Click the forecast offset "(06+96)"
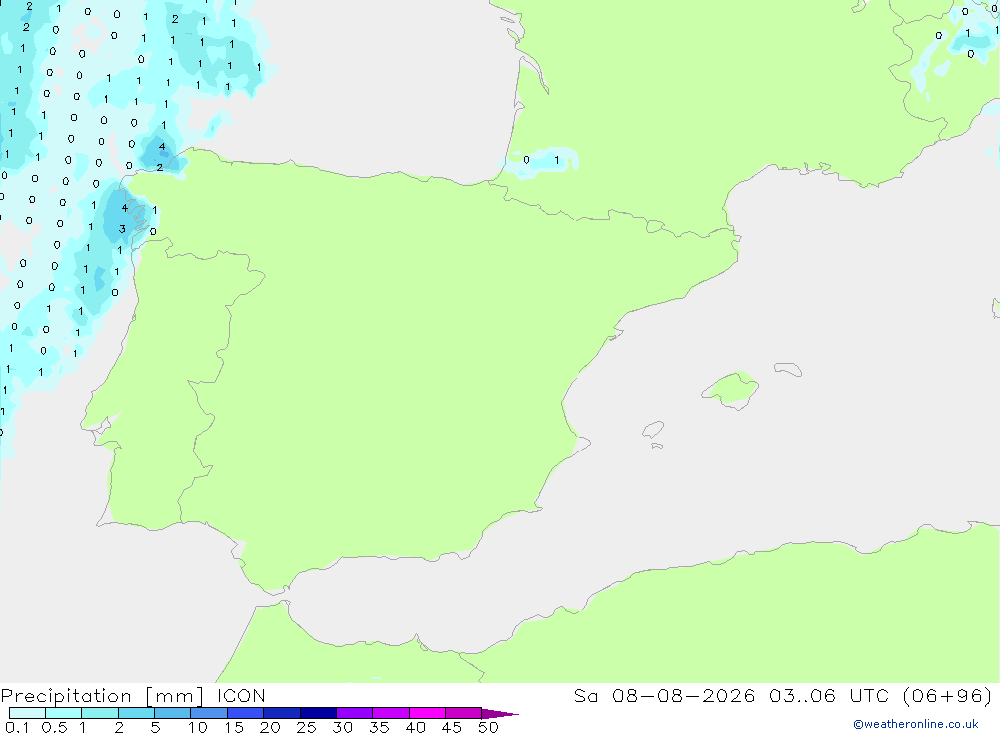Screen dimensions: 1000x733 click(948, 695)
